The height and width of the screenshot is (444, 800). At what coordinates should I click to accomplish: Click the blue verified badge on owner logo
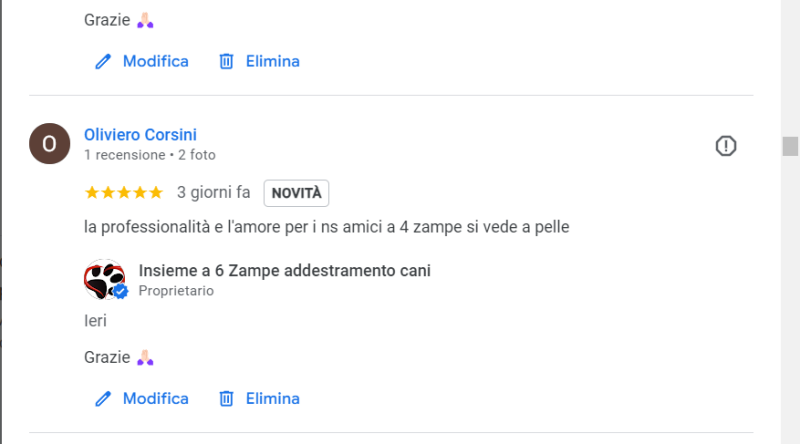coord(121,291)
